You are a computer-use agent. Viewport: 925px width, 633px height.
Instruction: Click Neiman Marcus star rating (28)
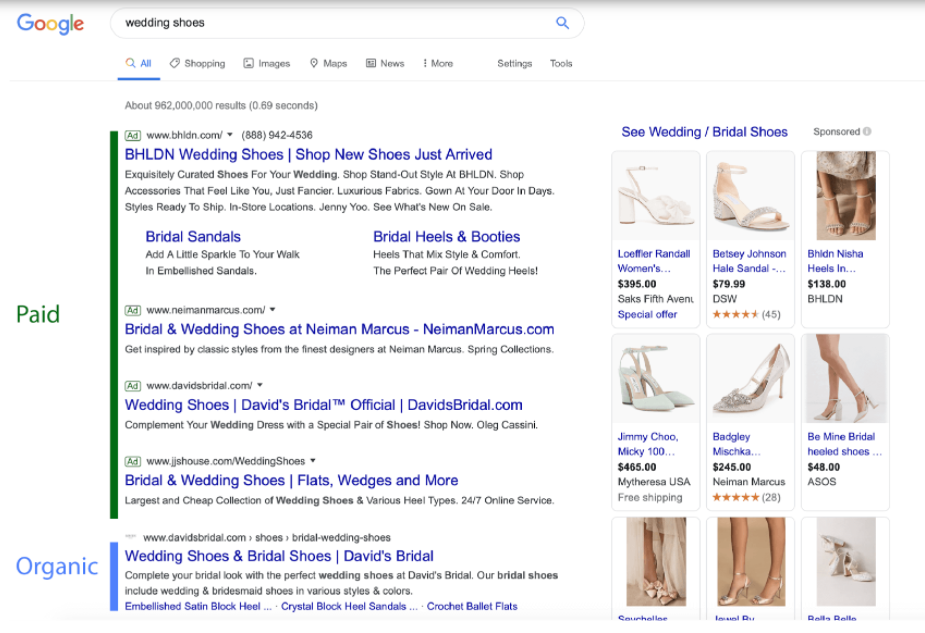pos(746,497)
